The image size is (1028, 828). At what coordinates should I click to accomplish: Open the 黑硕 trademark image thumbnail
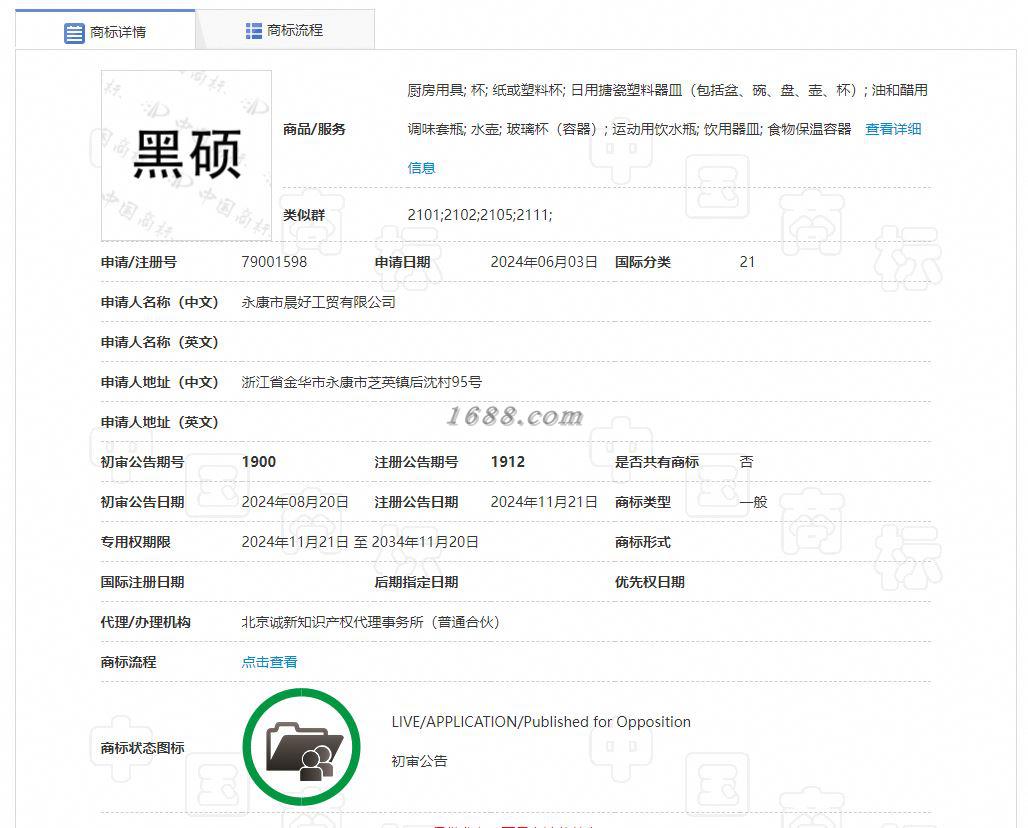point(186,155)
